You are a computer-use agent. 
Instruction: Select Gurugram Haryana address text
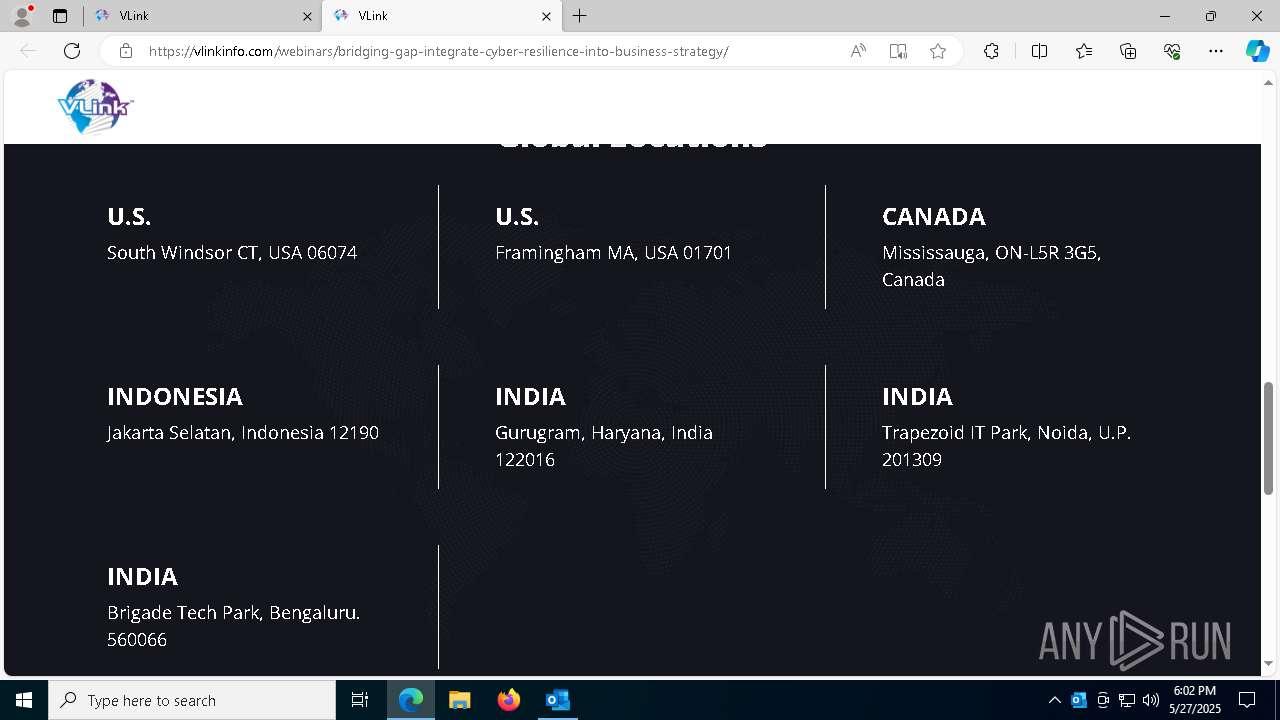click(604, 446)
